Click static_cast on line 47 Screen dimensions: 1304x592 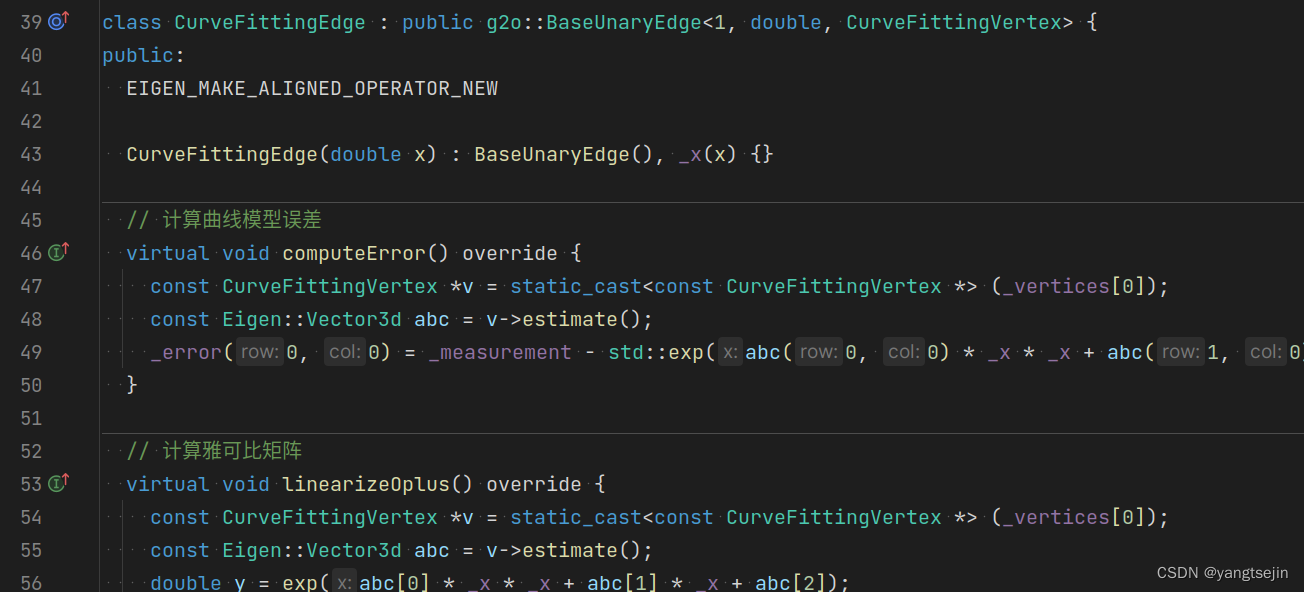click(576, 286)
